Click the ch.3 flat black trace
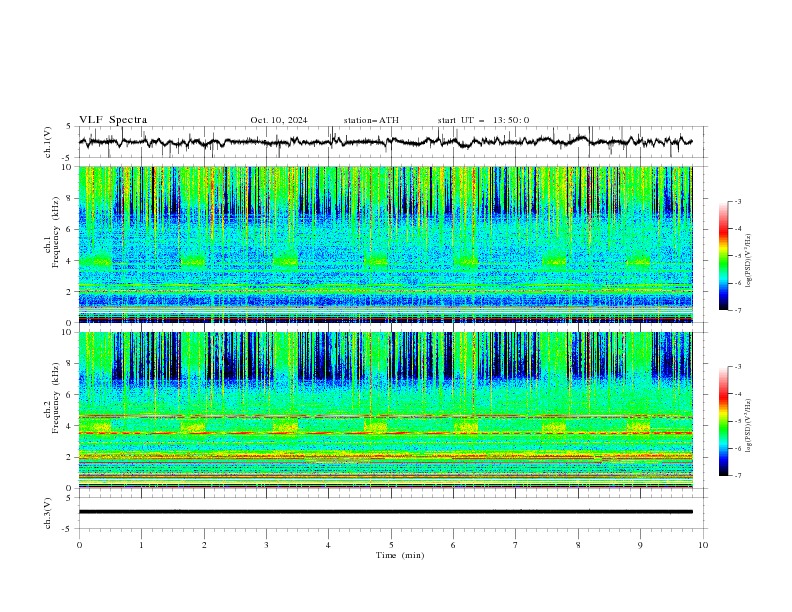Screen dimensions: 792x612 point(385,512)
